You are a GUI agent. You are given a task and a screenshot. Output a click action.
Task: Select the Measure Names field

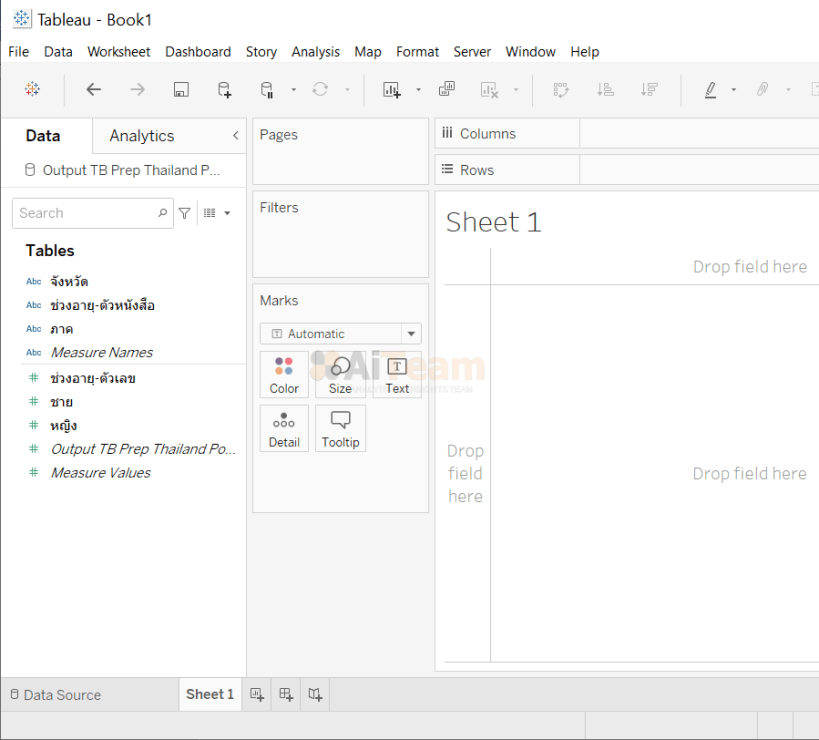[x=102, y=353]
